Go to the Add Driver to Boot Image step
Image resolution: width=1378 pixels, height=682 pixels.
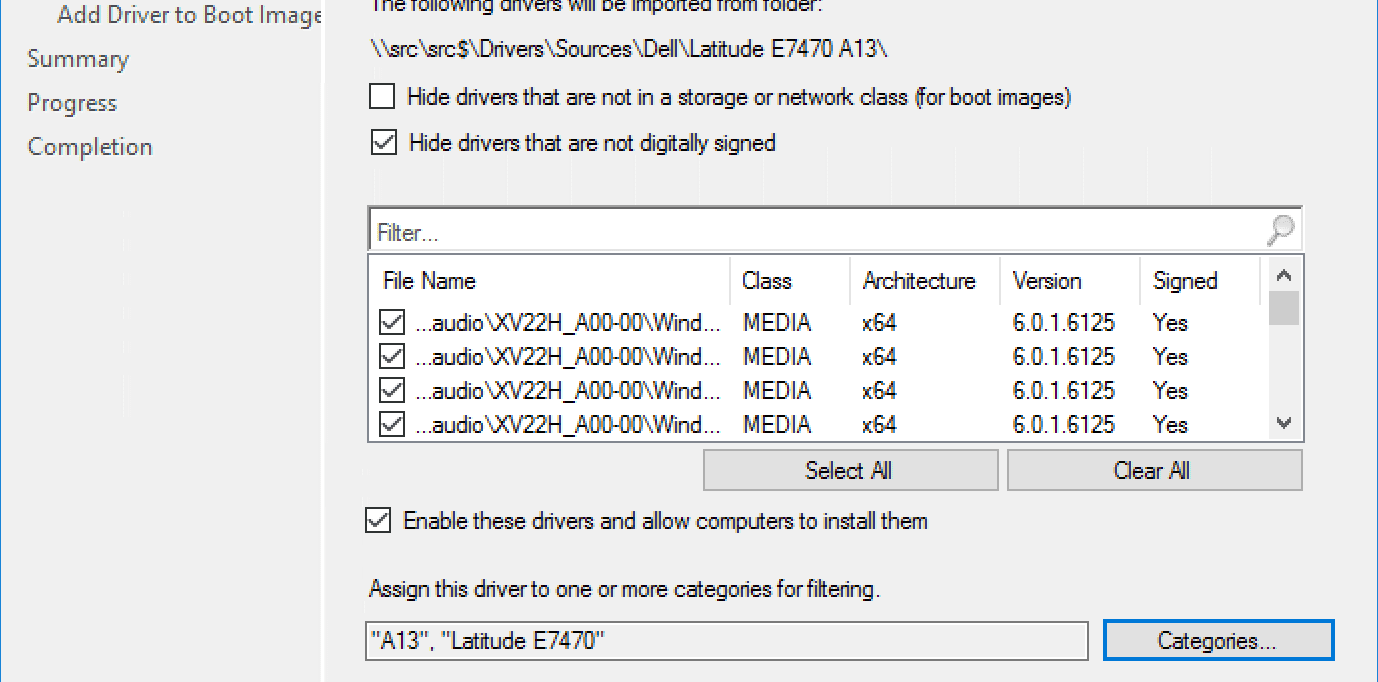click(x=186, y=15)
